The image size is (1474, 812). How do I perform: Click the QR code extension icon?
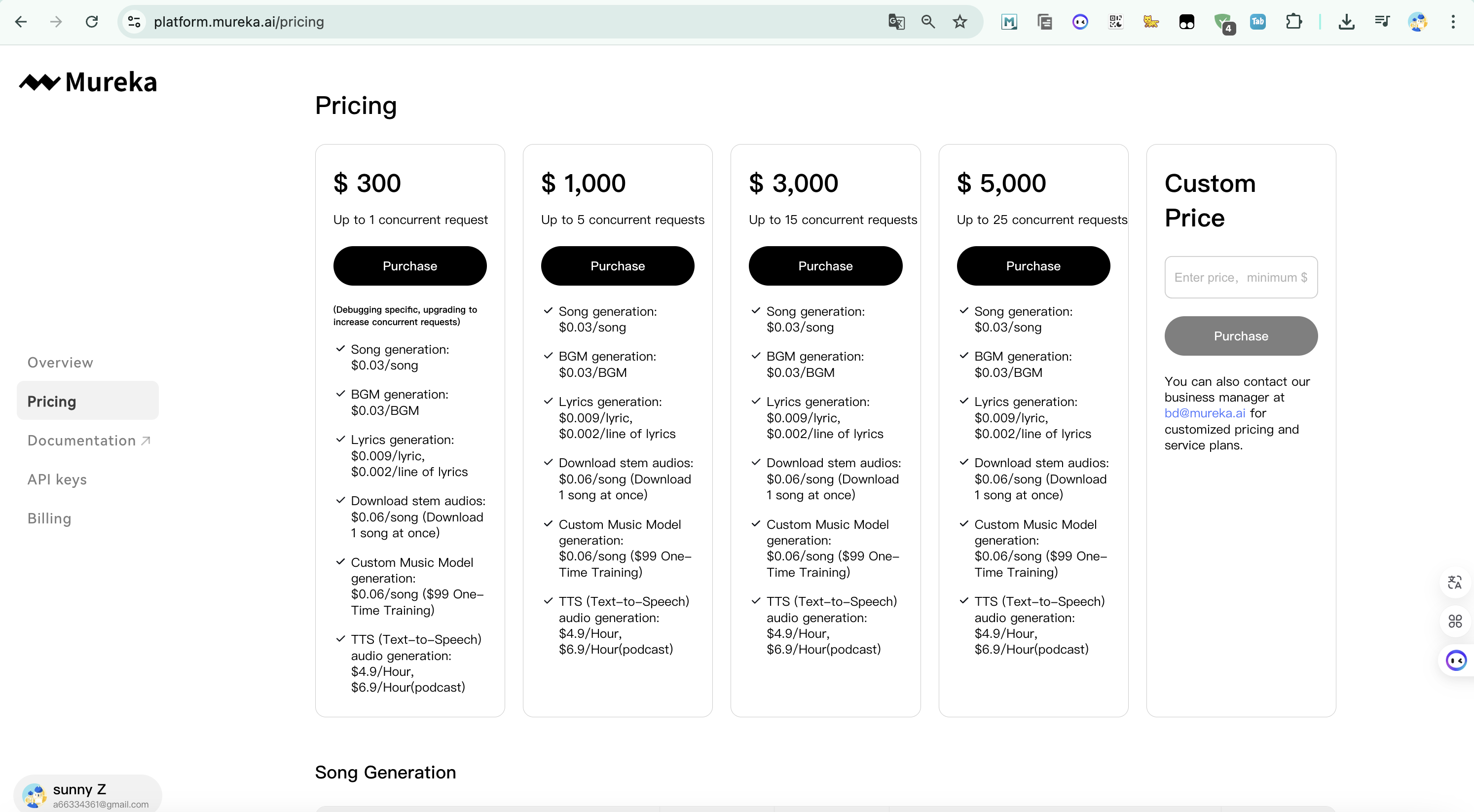pos(1115,22)
